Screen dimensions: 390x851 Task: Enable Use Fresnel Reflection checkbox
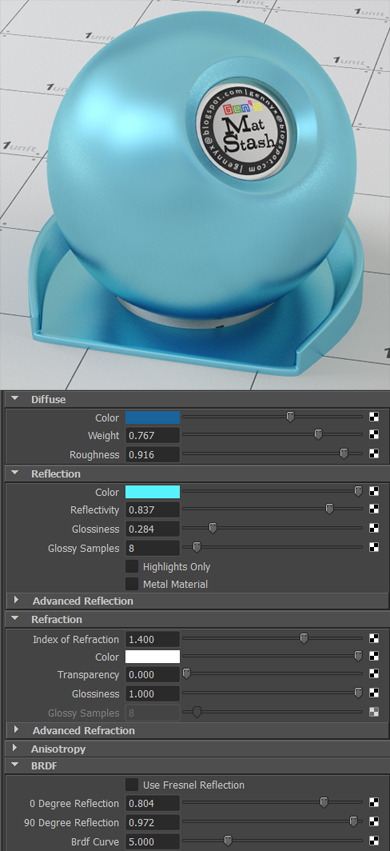tap(132, 785)
